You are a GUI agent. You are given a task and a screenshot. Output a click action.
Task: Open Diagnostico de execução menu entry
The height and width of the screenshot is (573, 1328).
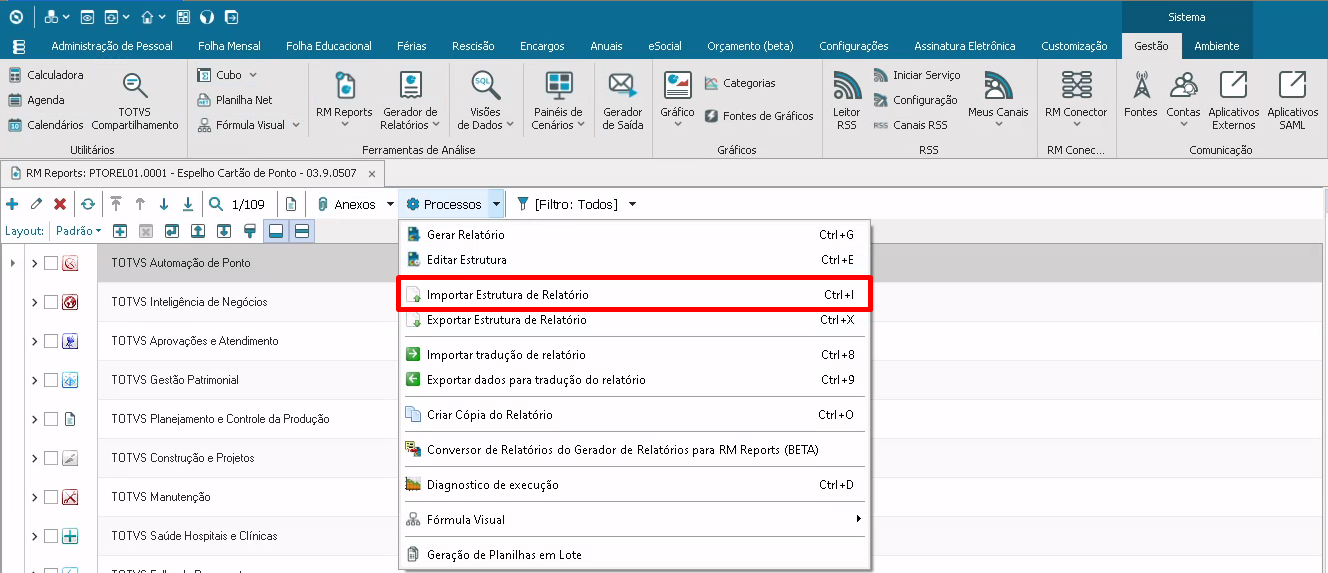click(x=635, y=485)
